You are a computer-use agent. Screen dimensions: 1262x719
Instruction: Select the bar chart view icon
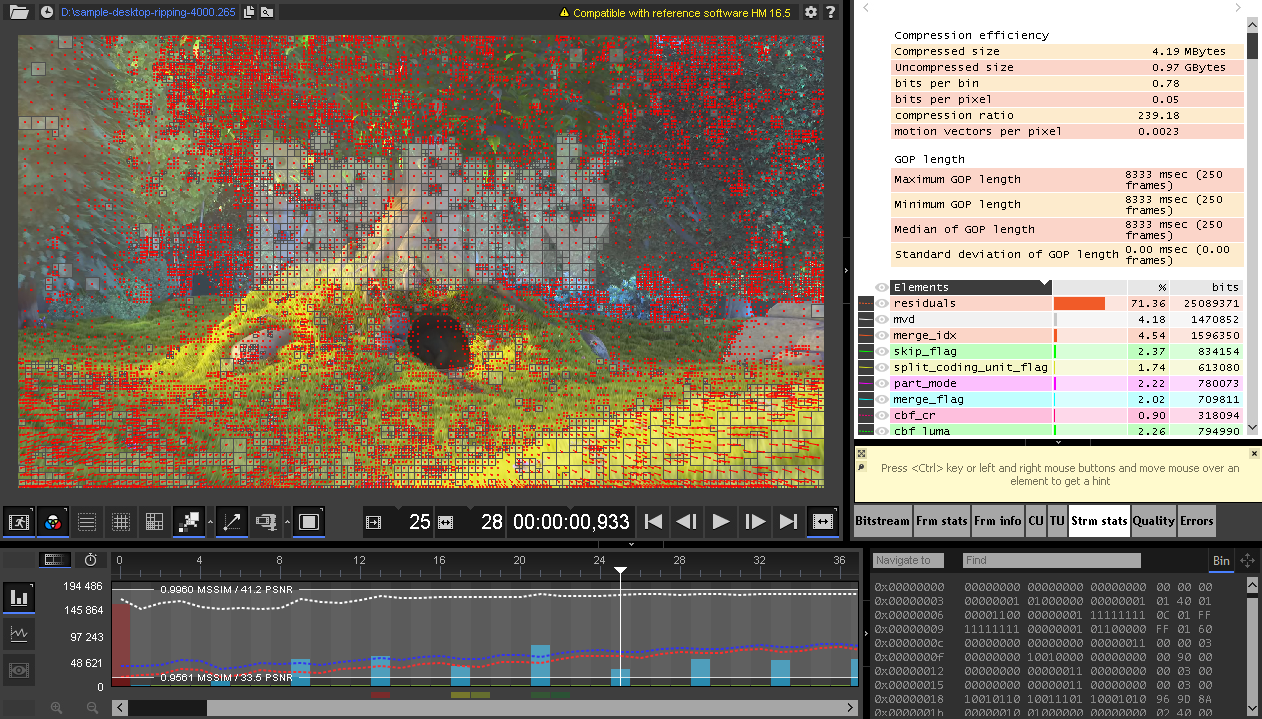[x=19, y=598]
